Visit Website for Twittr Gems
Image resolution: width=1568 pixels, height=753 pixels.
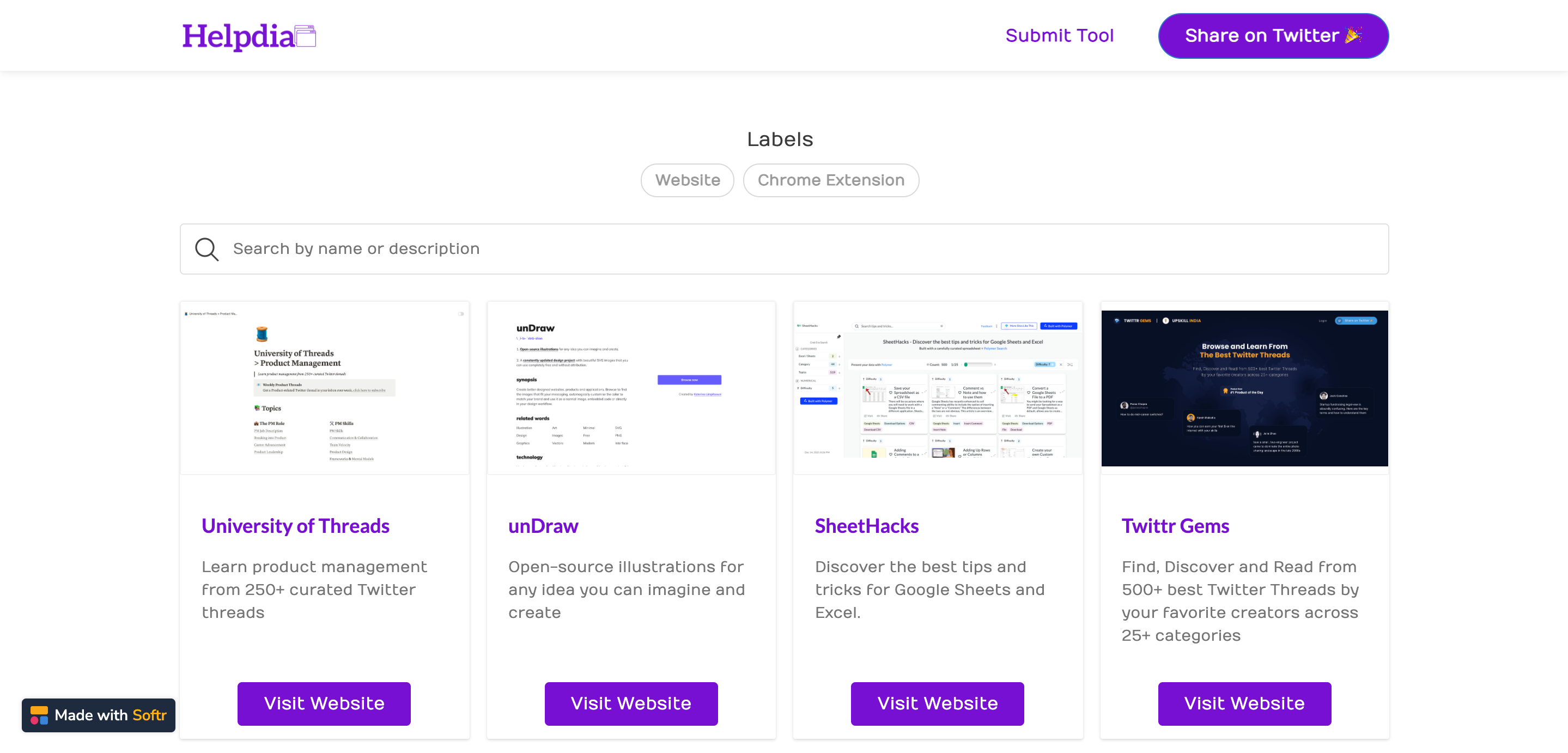pos(1244,704)
